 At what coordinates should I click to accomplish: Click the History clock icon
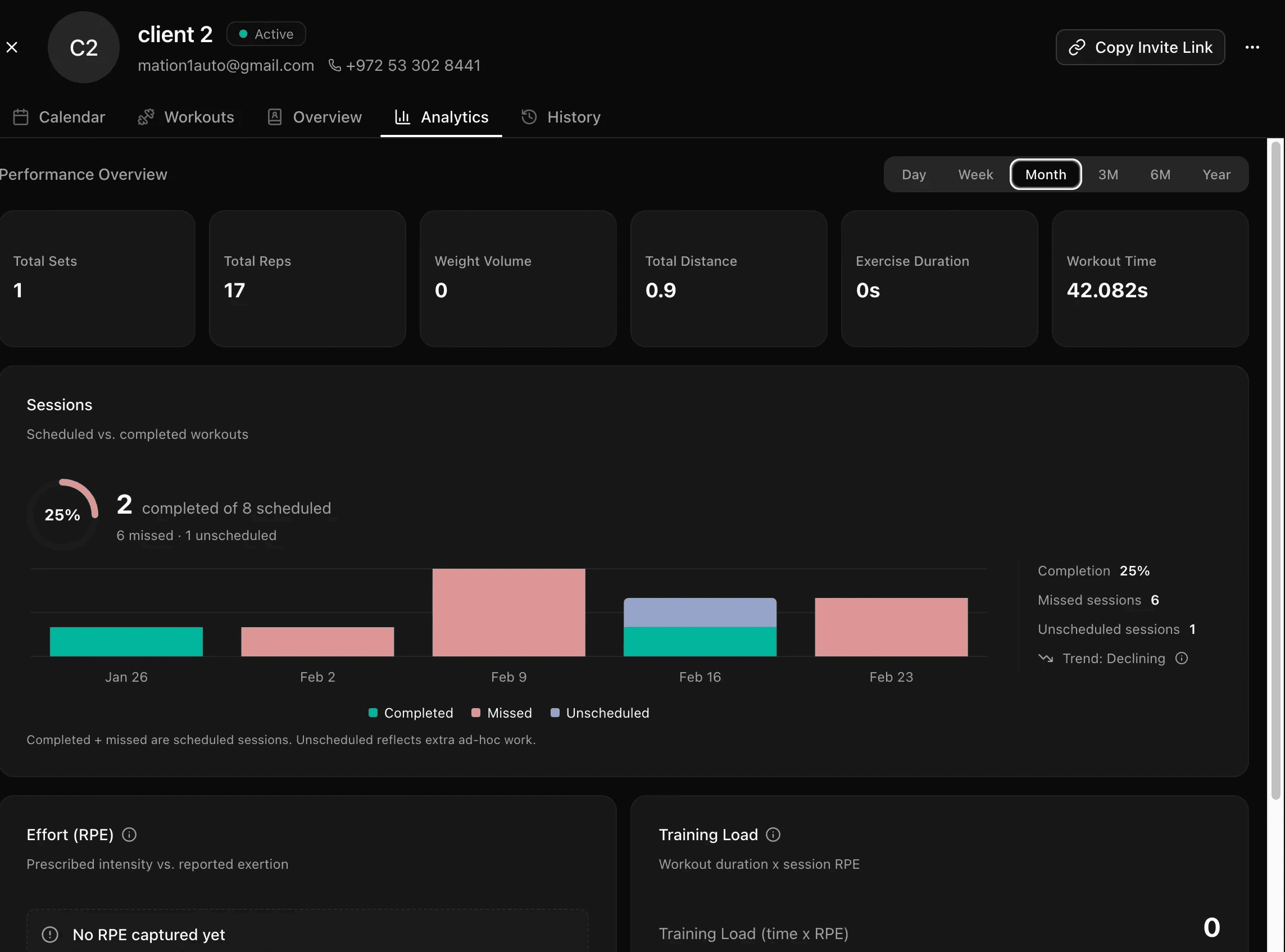528,117
